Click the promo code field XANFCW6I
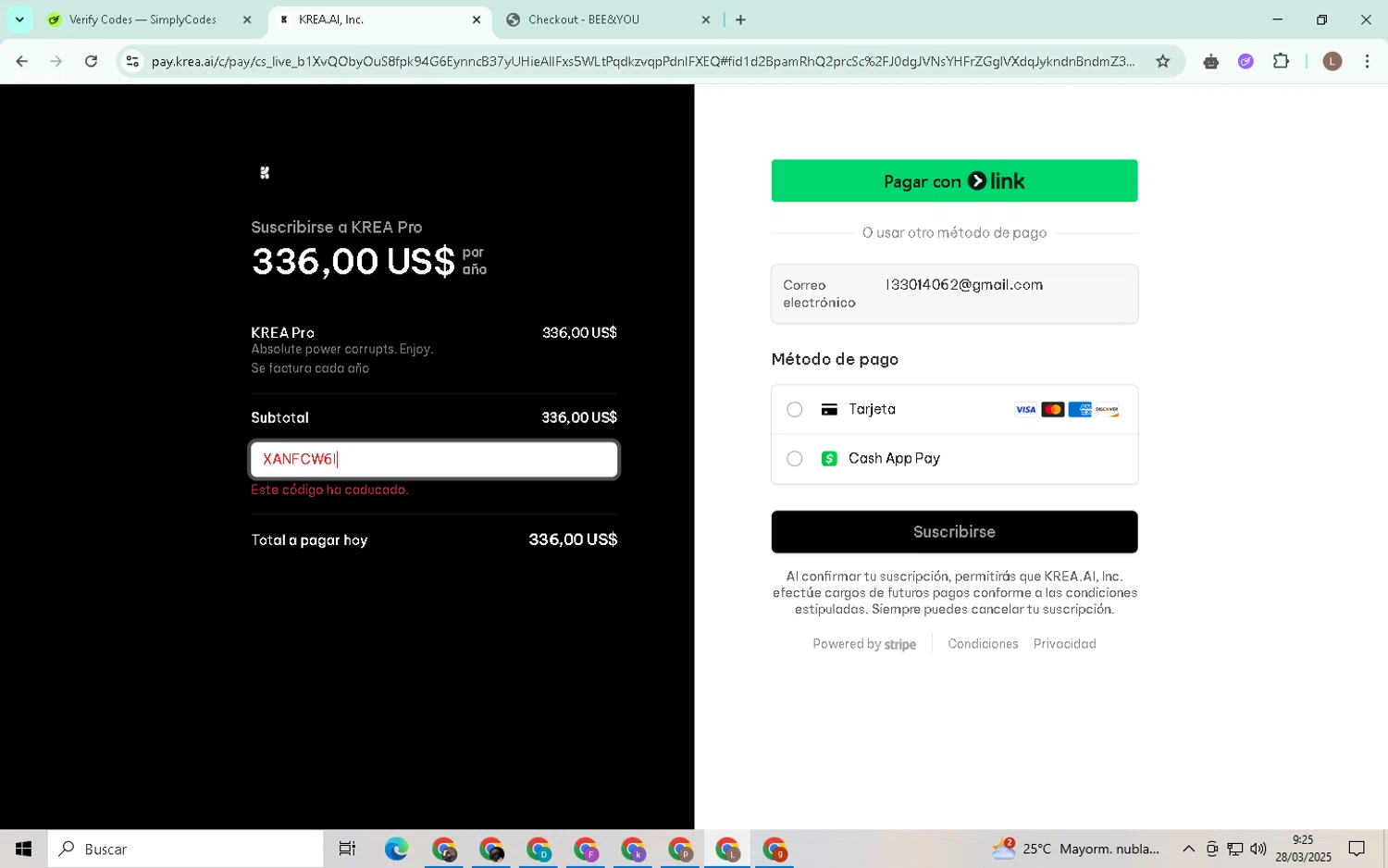This screenshot has height=868, width=1388. coord(434,459)
